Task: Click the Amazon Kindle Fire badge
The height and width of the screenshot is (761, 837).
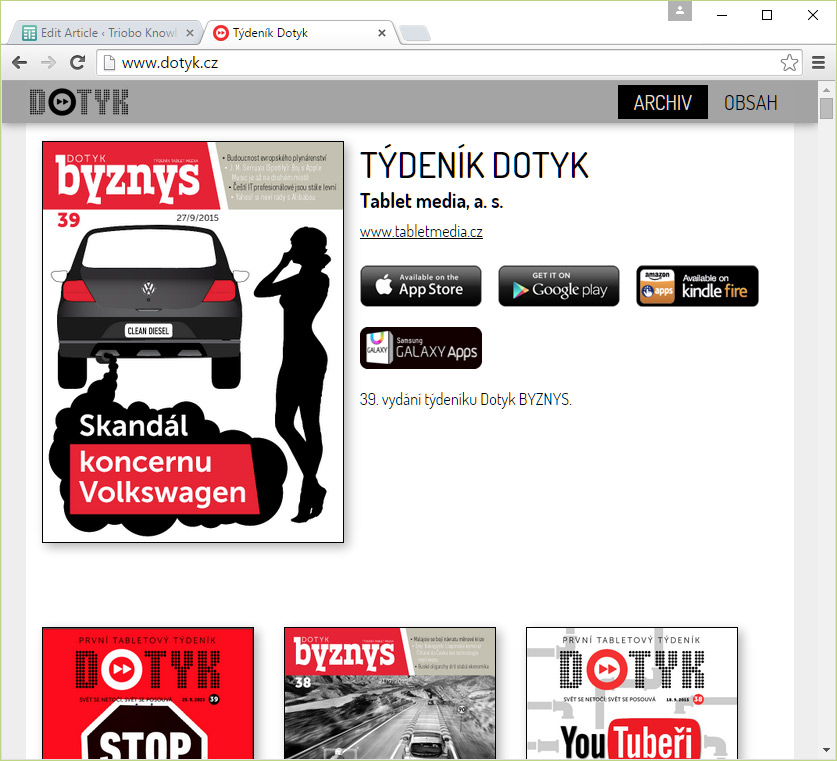Action: pyautogui.click(x=697, y=286)
